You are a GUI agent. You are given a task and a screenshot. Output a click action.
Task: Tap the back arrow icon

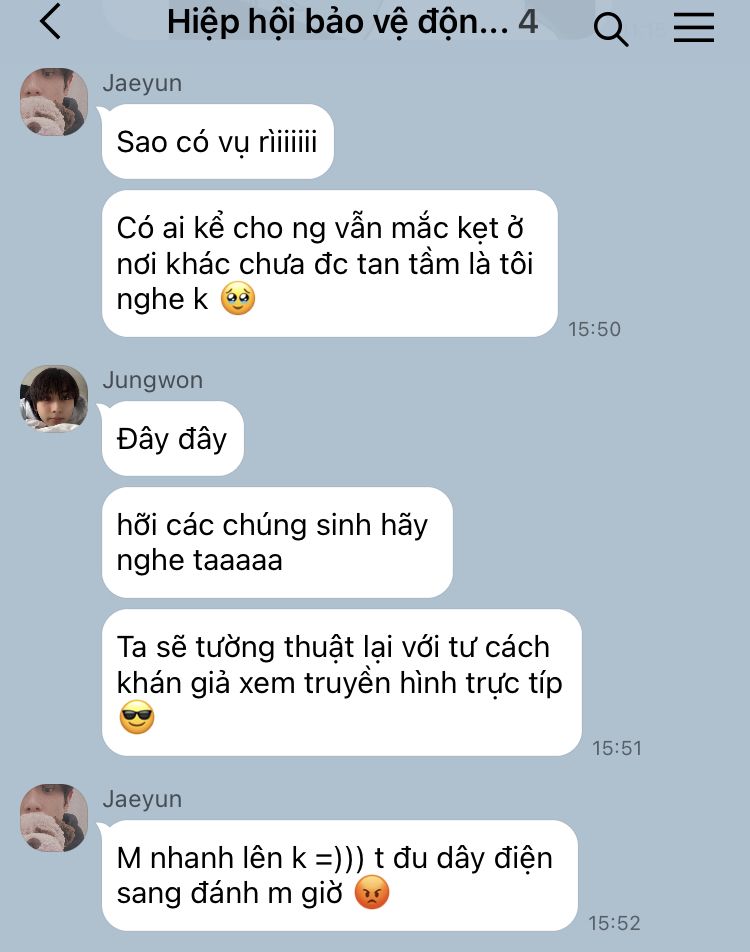click(x=50, y=21)
